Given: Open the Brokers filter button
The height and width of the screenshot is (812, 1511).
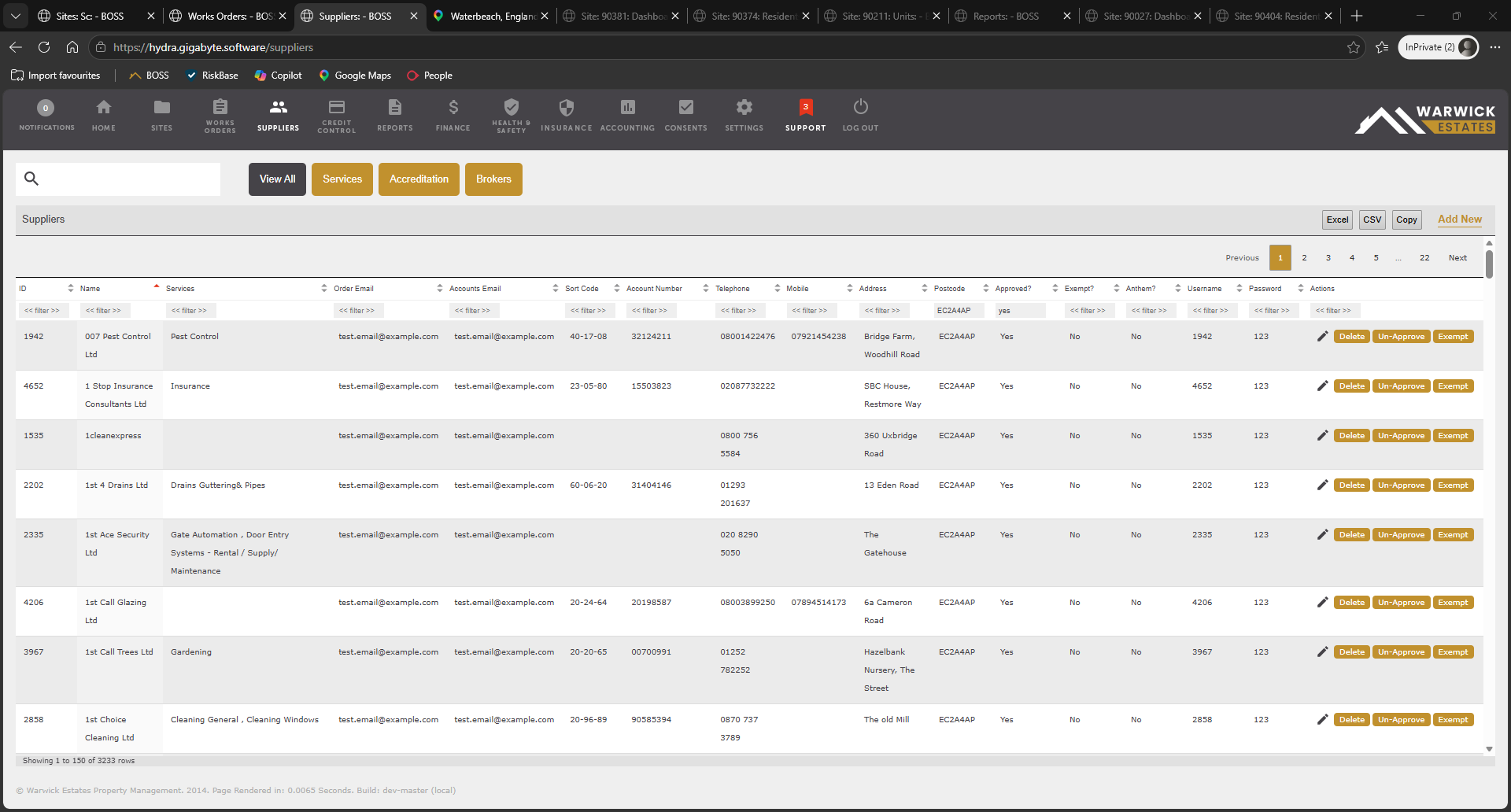Looking at the screenshot, I should pos(493,179).
